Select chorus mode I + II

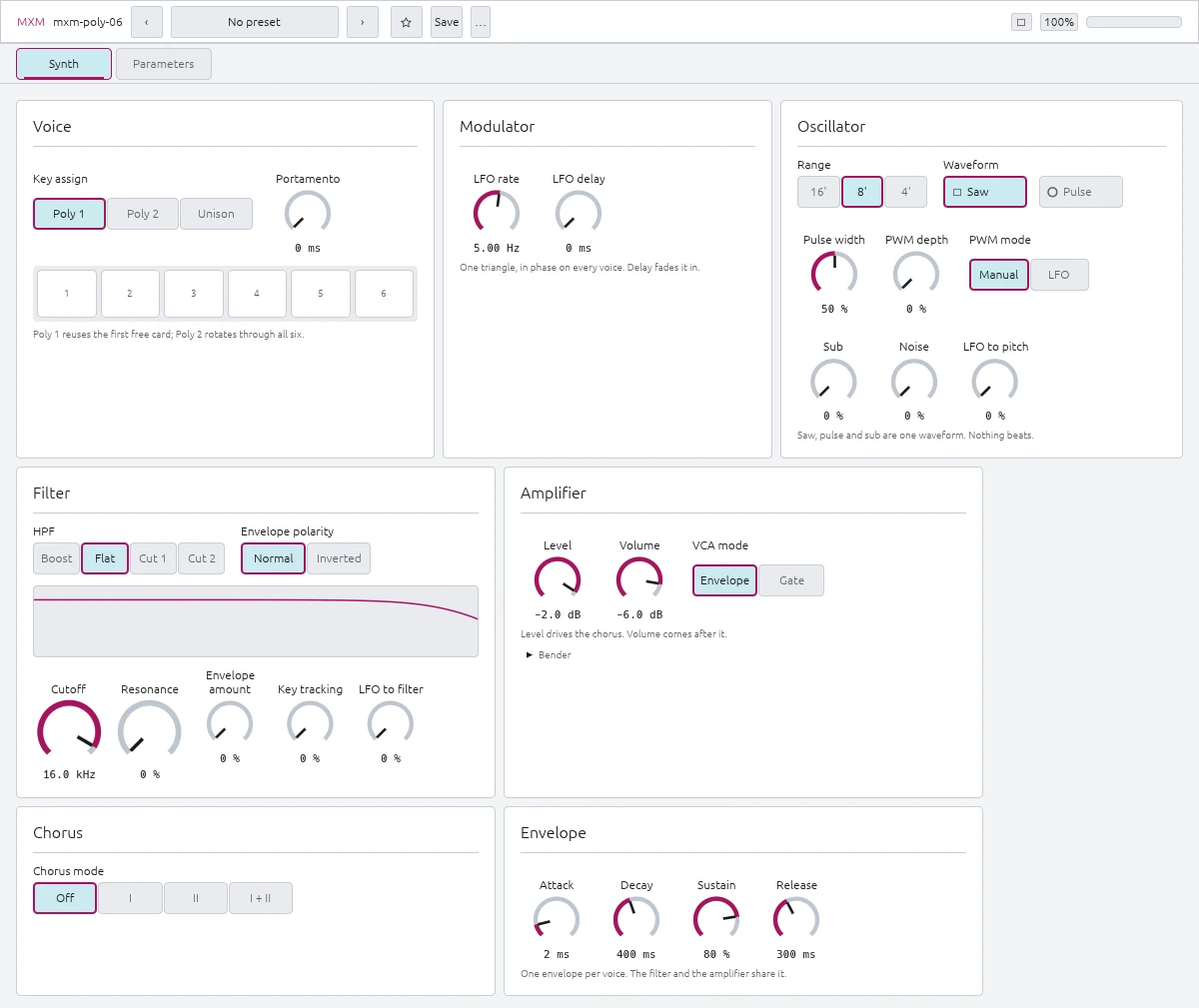pyautogui.click(x=261, y=898)
